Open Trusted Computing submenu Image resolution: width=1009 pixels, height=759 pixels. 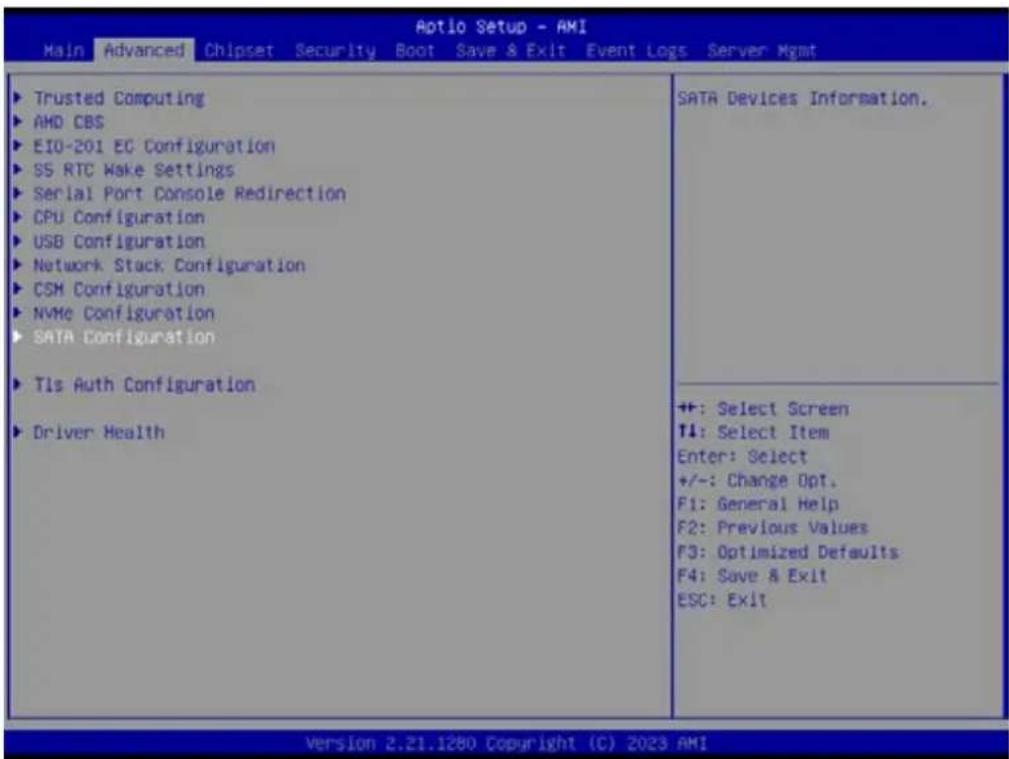pos(119,98)
